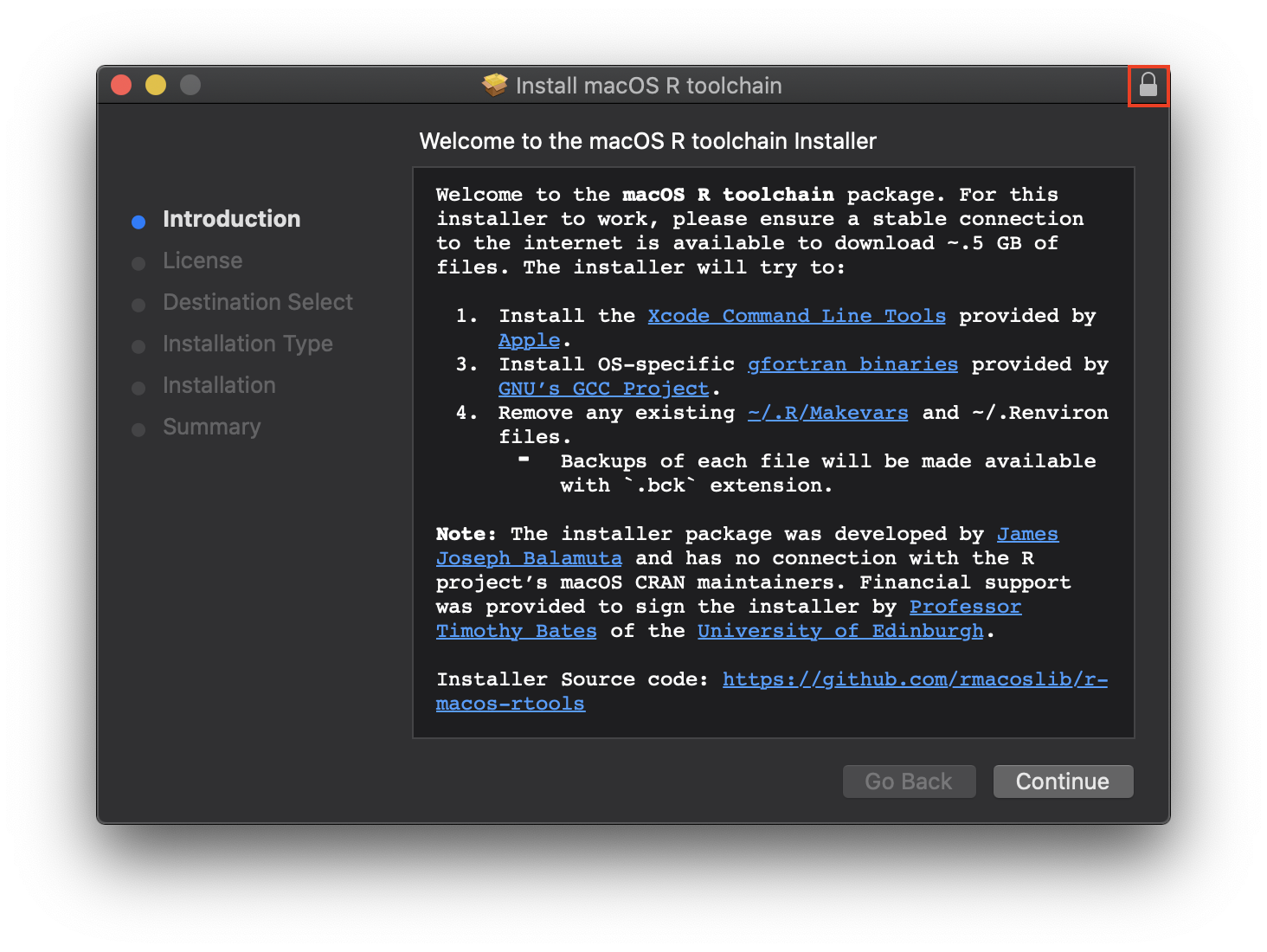Viewport: 1267px width, 952px height.
Task: Open the Apple link
Action: click(530, 340)
